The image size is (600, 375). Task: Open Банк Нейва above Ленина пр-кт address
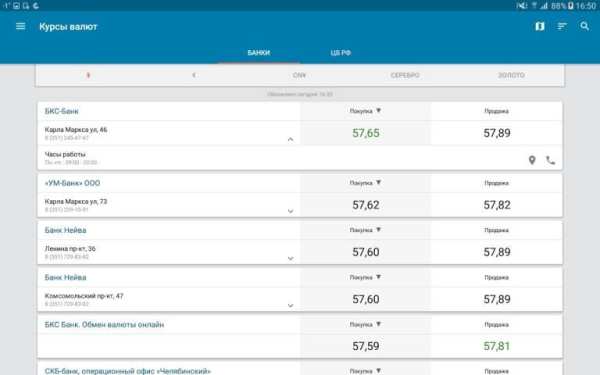(x=65, y=230)
